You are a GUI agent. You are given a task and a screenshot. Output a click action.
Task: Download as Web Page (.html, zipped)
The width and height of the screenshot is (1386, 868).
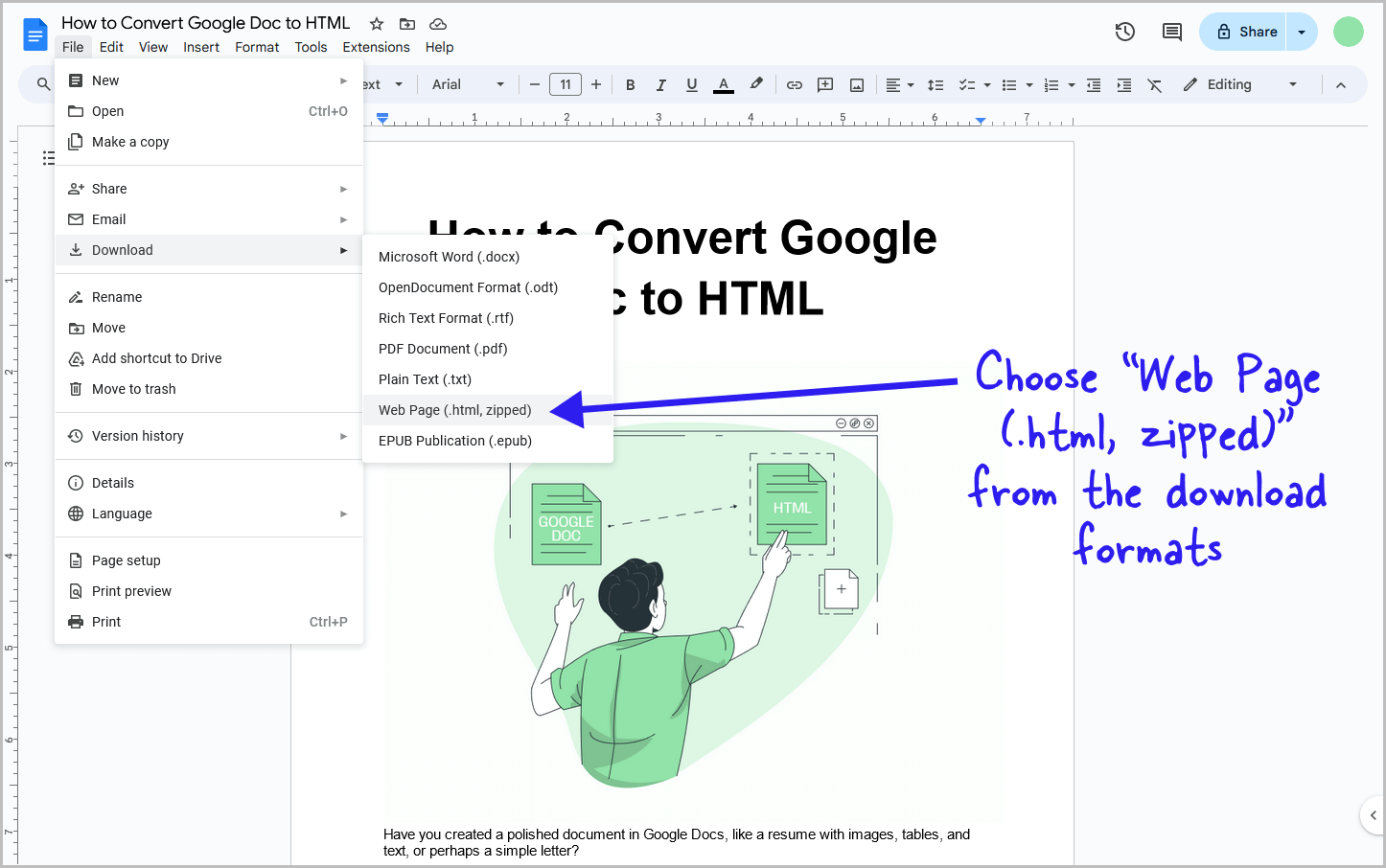tap(488, 410)
